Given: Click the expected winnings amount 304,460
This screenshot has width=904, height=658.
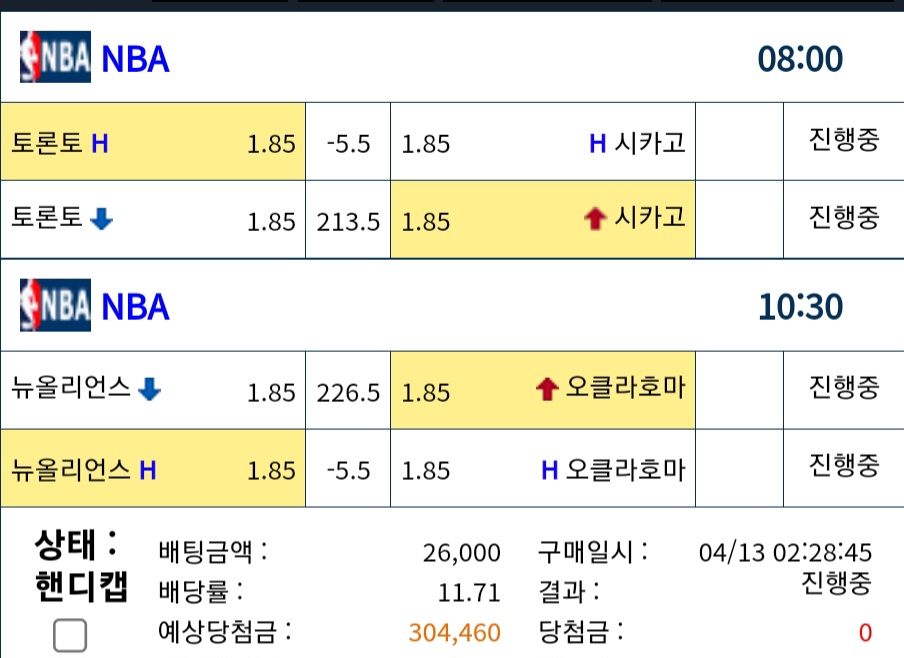Looking at the screenshot, I should tap(454, 633).
